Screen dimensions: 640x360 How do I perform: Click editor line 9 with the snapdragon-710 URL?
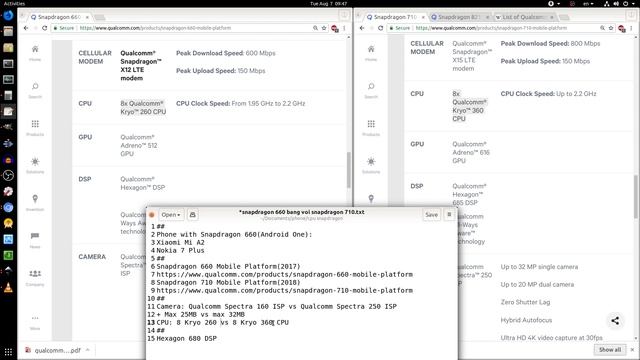click(x=284, y=290)
